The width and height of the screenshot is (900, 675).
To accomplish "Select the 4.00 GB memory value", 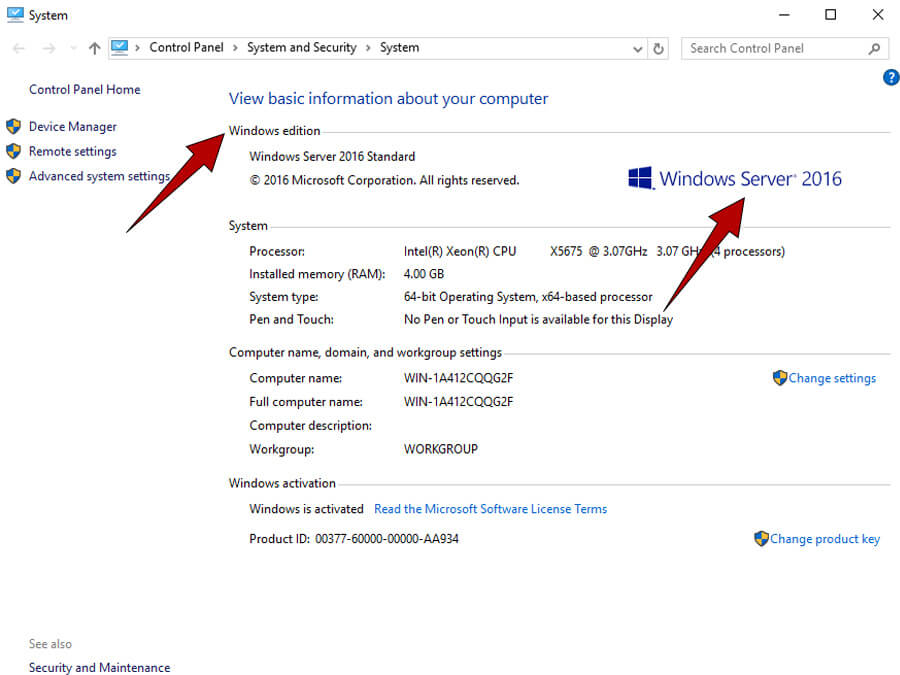I will (424, 274).
